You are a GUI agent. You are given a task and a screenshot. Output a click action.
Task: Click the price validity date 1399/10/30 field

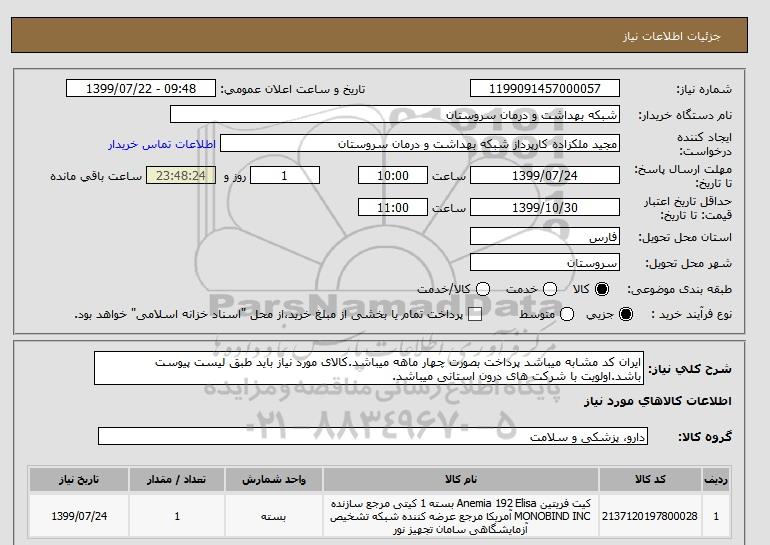545,207
